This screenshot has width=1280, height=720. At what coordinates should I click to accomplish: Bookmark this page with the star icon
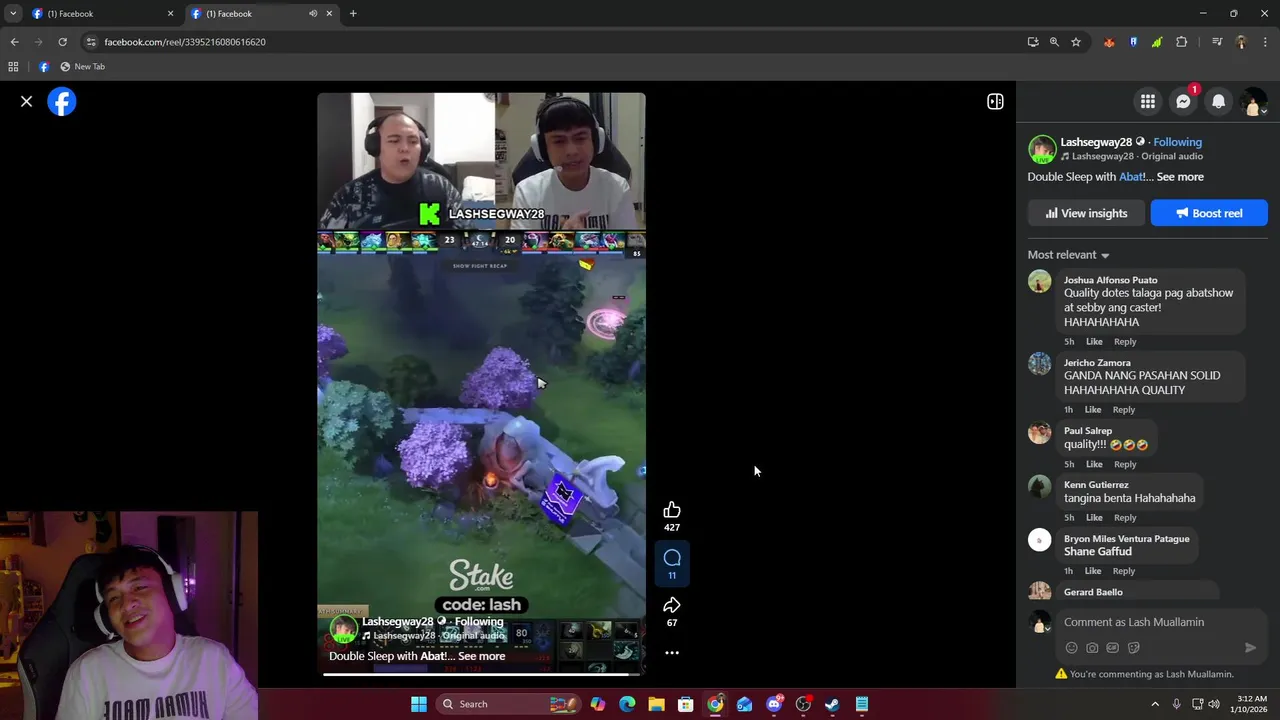click(1076, 42)
